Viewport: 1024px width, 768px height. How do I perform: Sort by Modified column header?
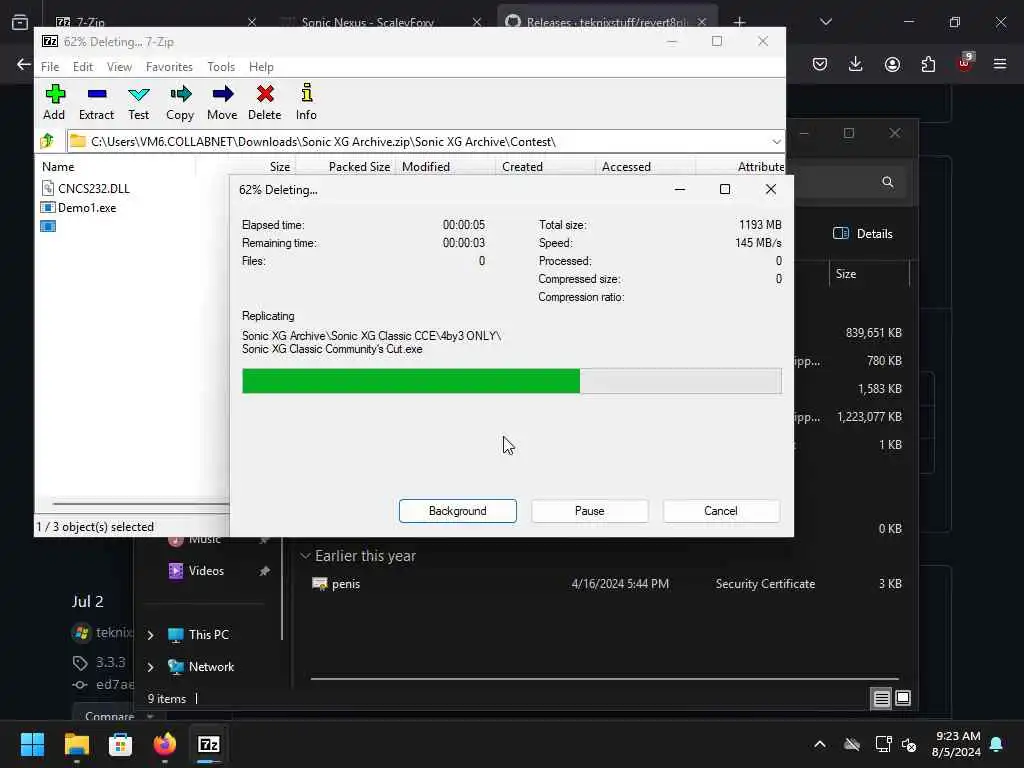(426, 167)
